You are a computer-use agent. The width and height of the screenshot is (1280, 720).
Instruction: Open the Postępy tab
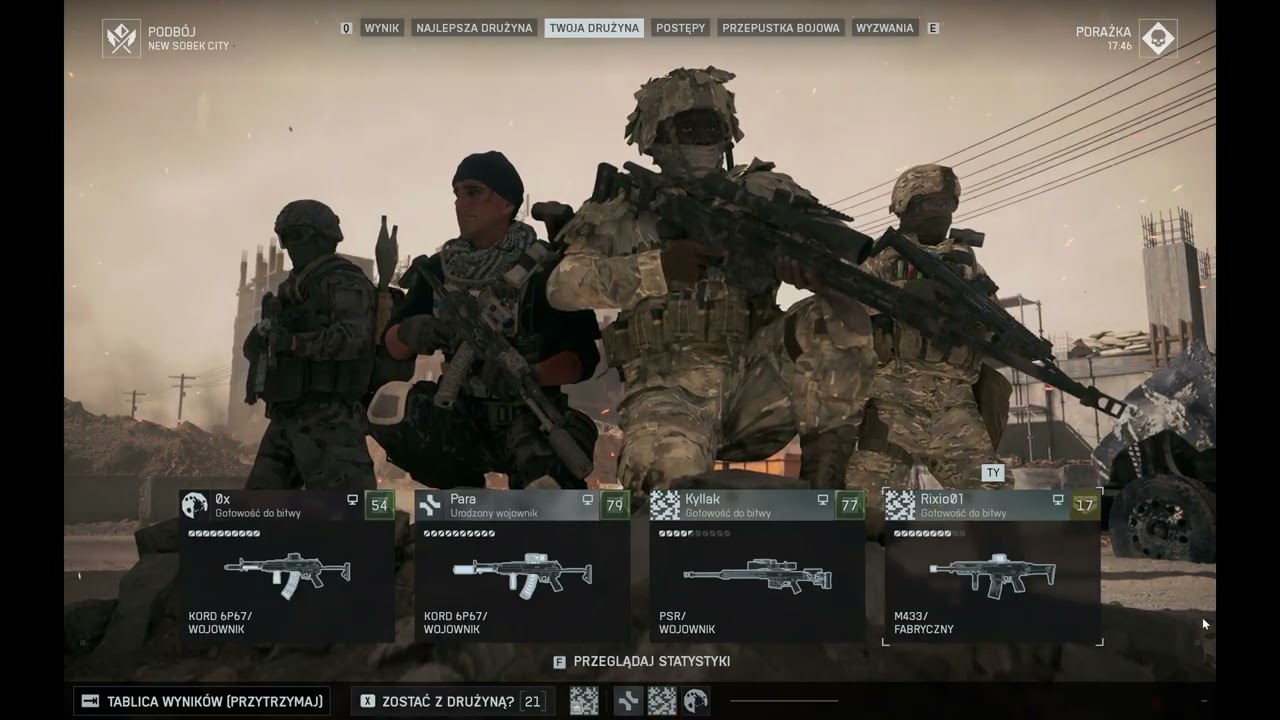[x=680, y=28]
